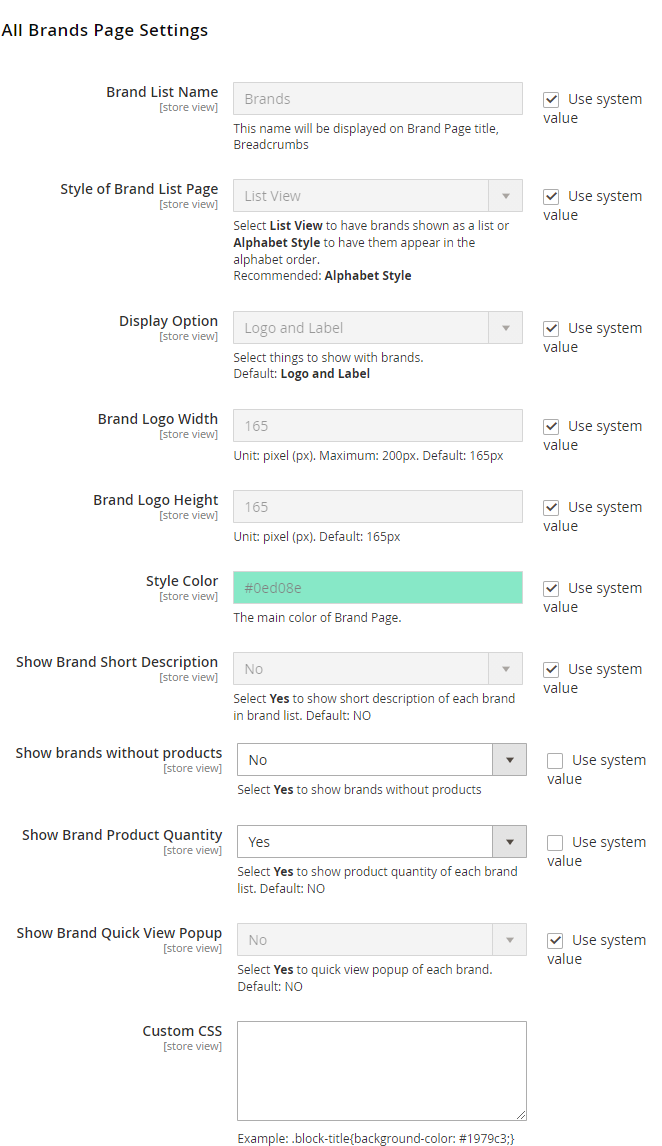Click the Show Brand Quick View Popup dropdown
The width and height of the screenshot is (662, 1146).
(x=381, y=940)
